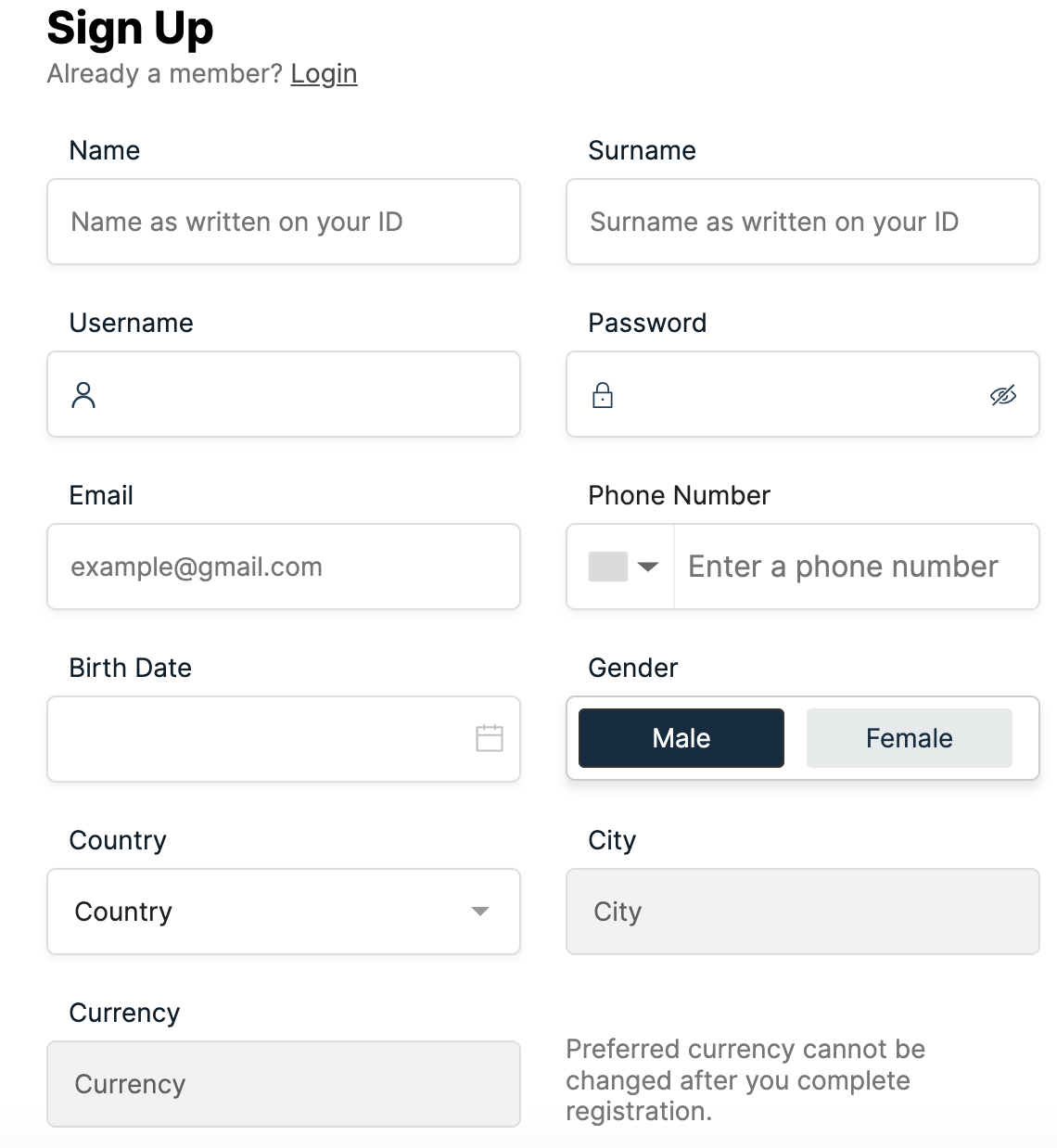Follow the Login link

click(x=324, y=73)
